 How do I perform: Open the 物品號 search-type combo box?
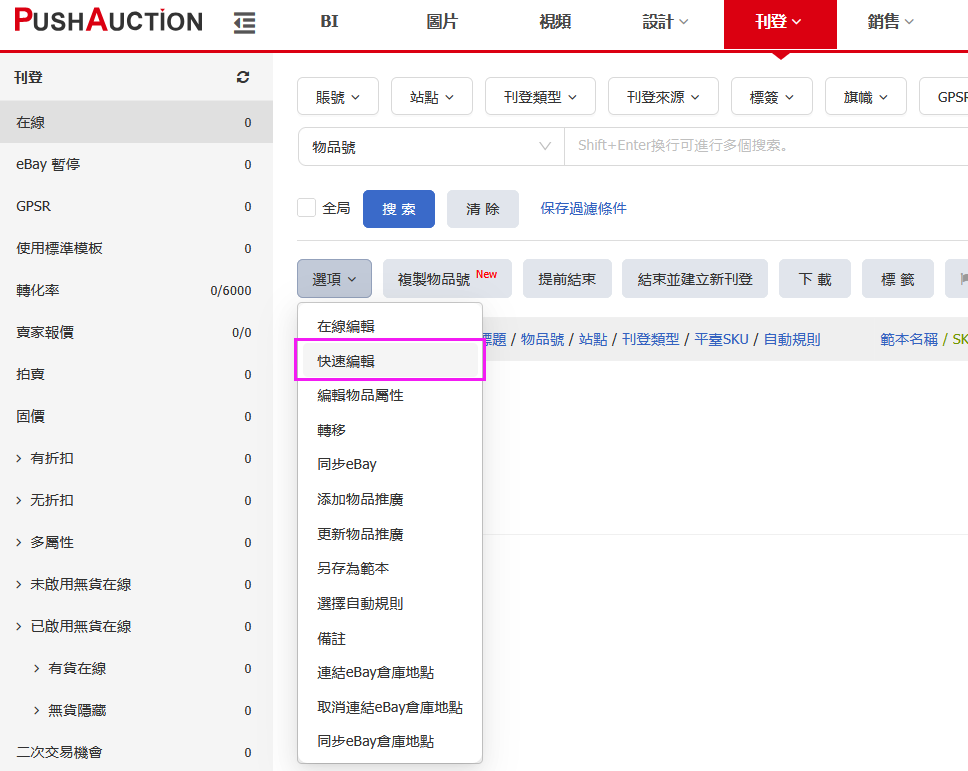click(431, 147)
